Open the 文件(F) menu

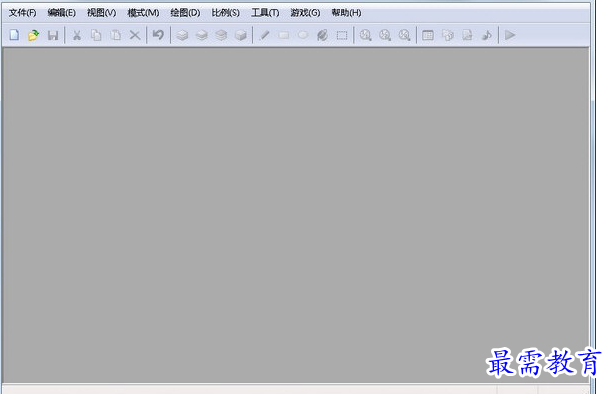23,13
